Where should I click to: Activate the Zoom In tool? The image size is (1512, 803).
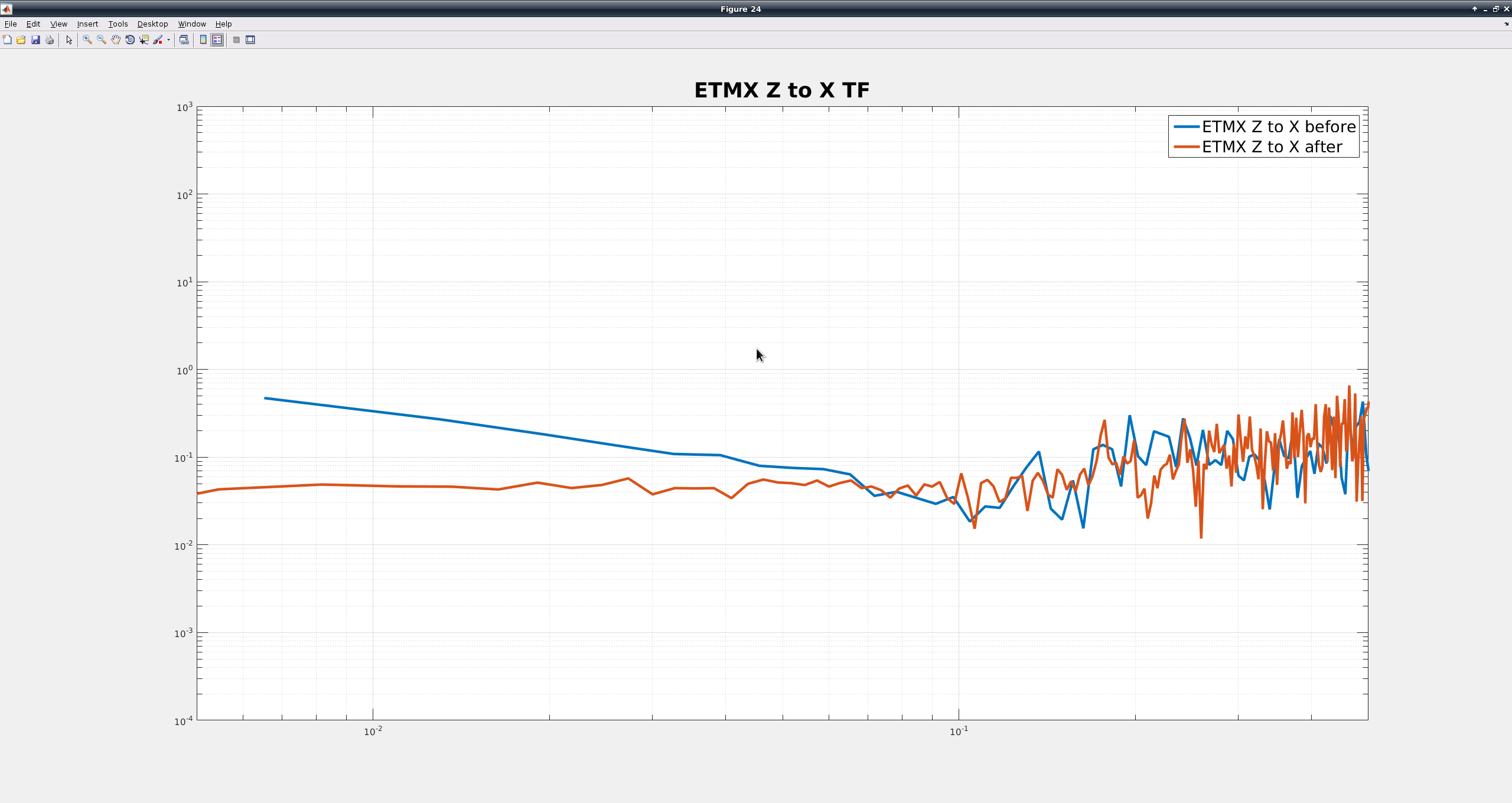(x=87, y=40)
